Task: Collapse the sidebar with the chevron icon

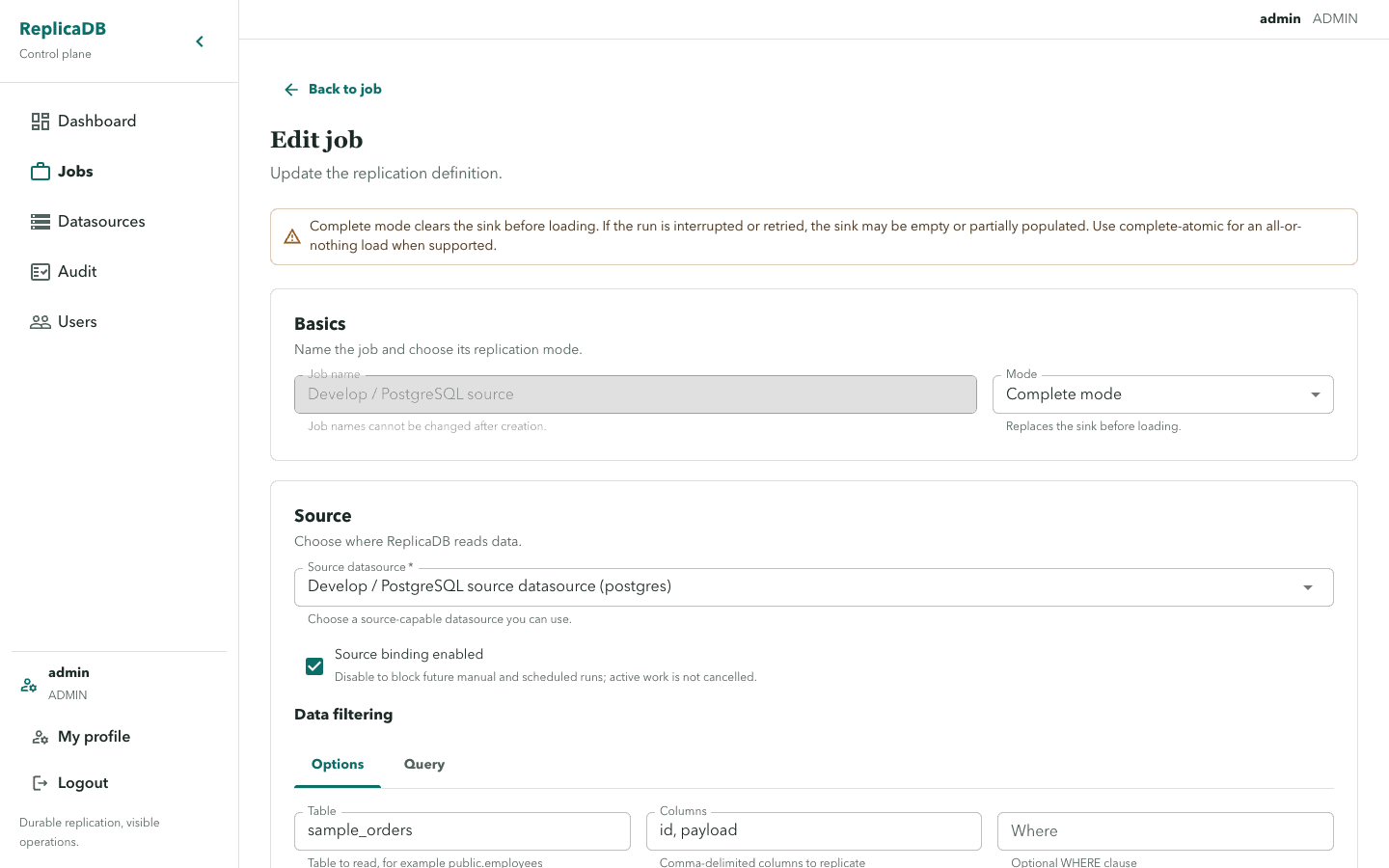Action: click(200, 41)
